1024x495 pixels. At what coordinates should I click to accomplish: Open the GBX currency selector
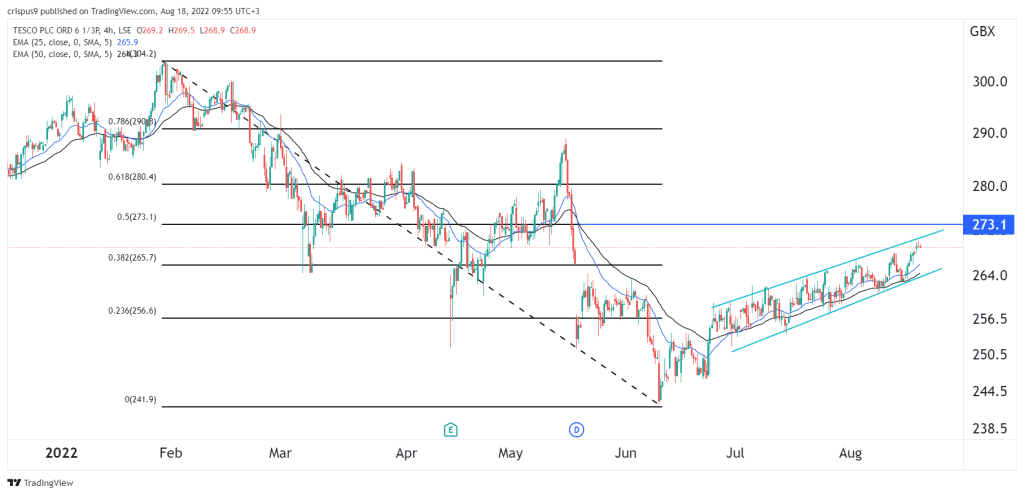tap(984, 32)
